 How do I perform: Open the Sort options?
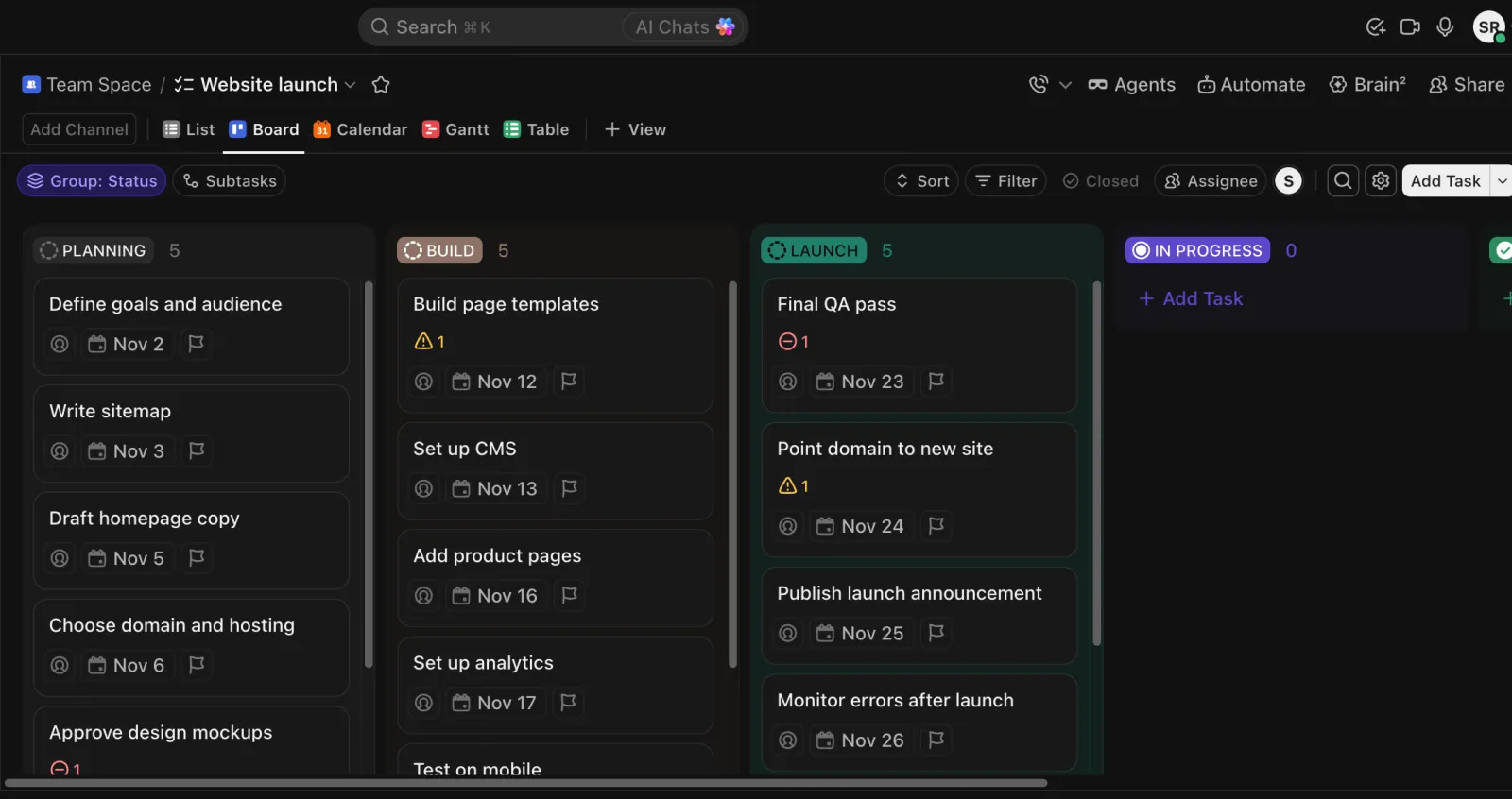click(921, 181)
